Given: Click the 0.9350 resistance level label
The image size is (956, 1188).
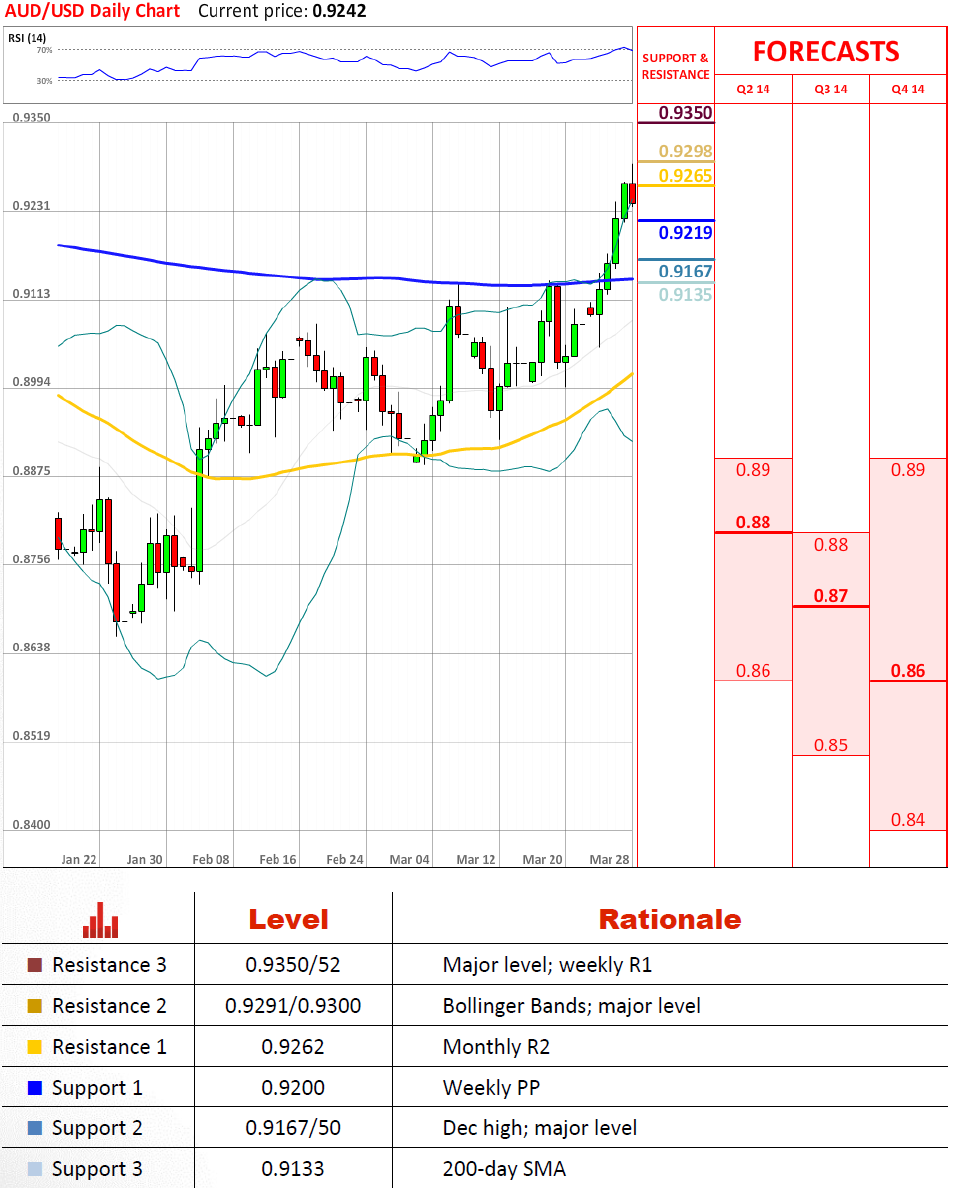Looking at the screenshot, I should click(x=687, y=113).
